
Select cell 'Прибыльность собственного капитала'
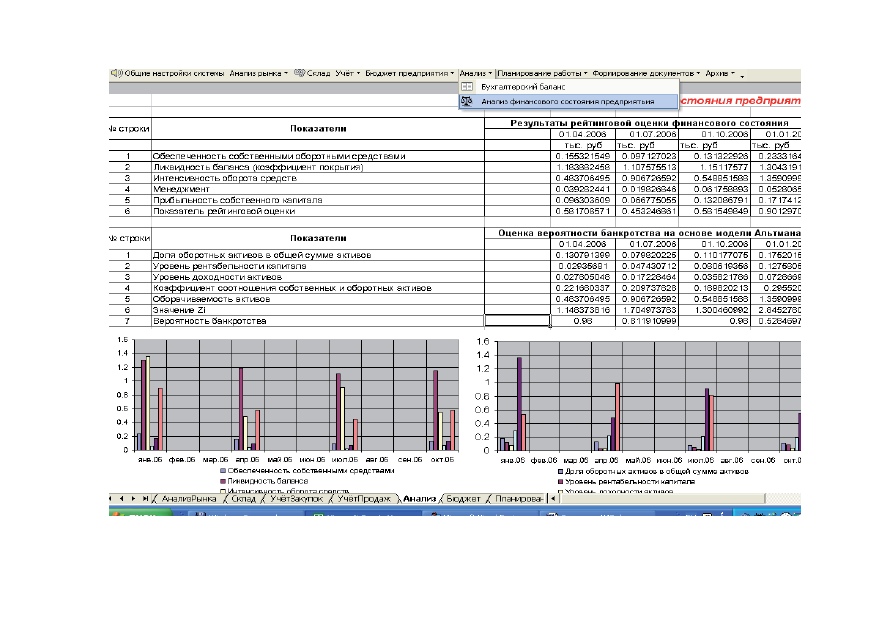[x=318, y=200]
